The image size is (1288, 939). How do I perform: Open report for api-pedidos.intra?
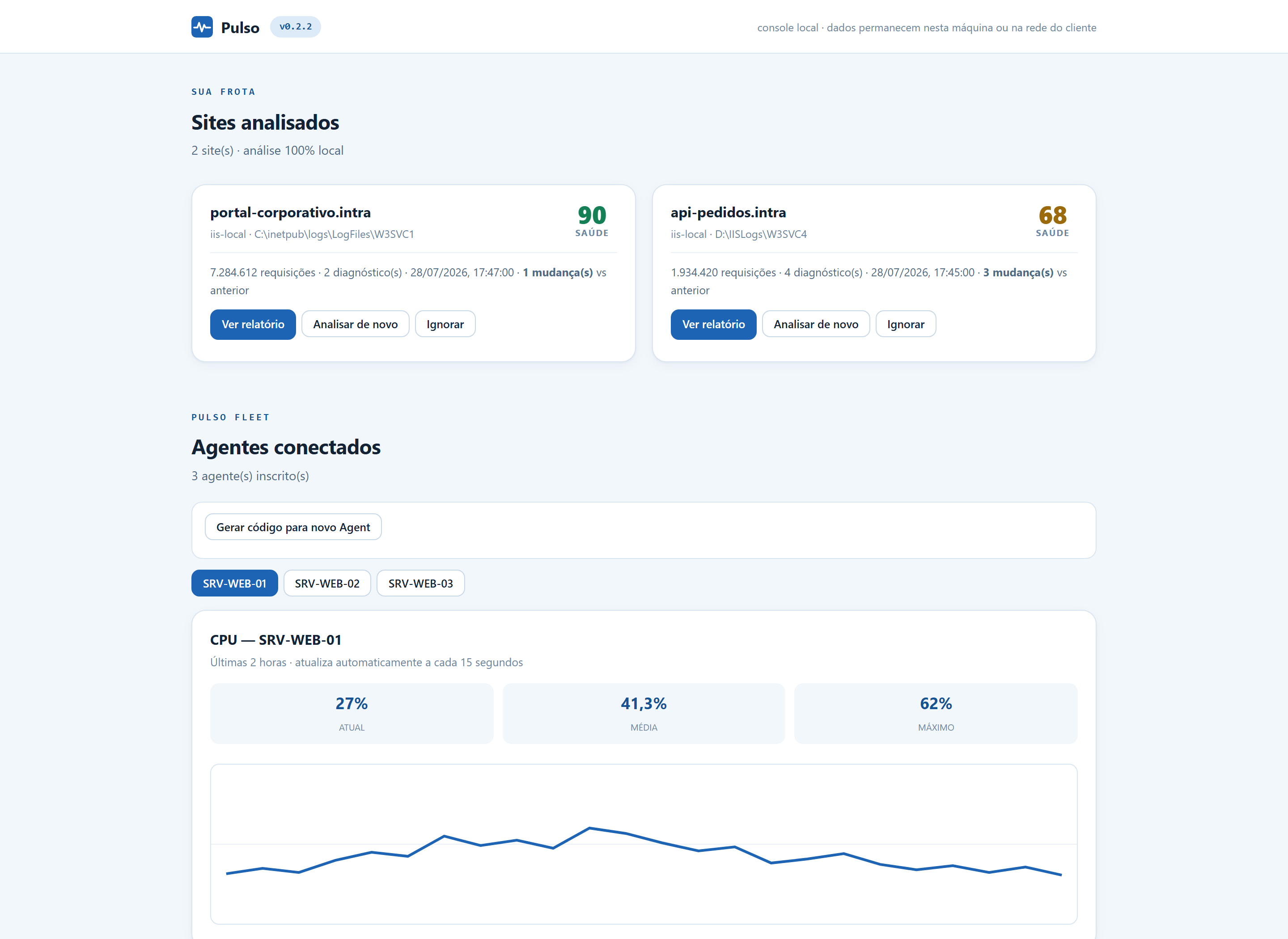point(713,324)
